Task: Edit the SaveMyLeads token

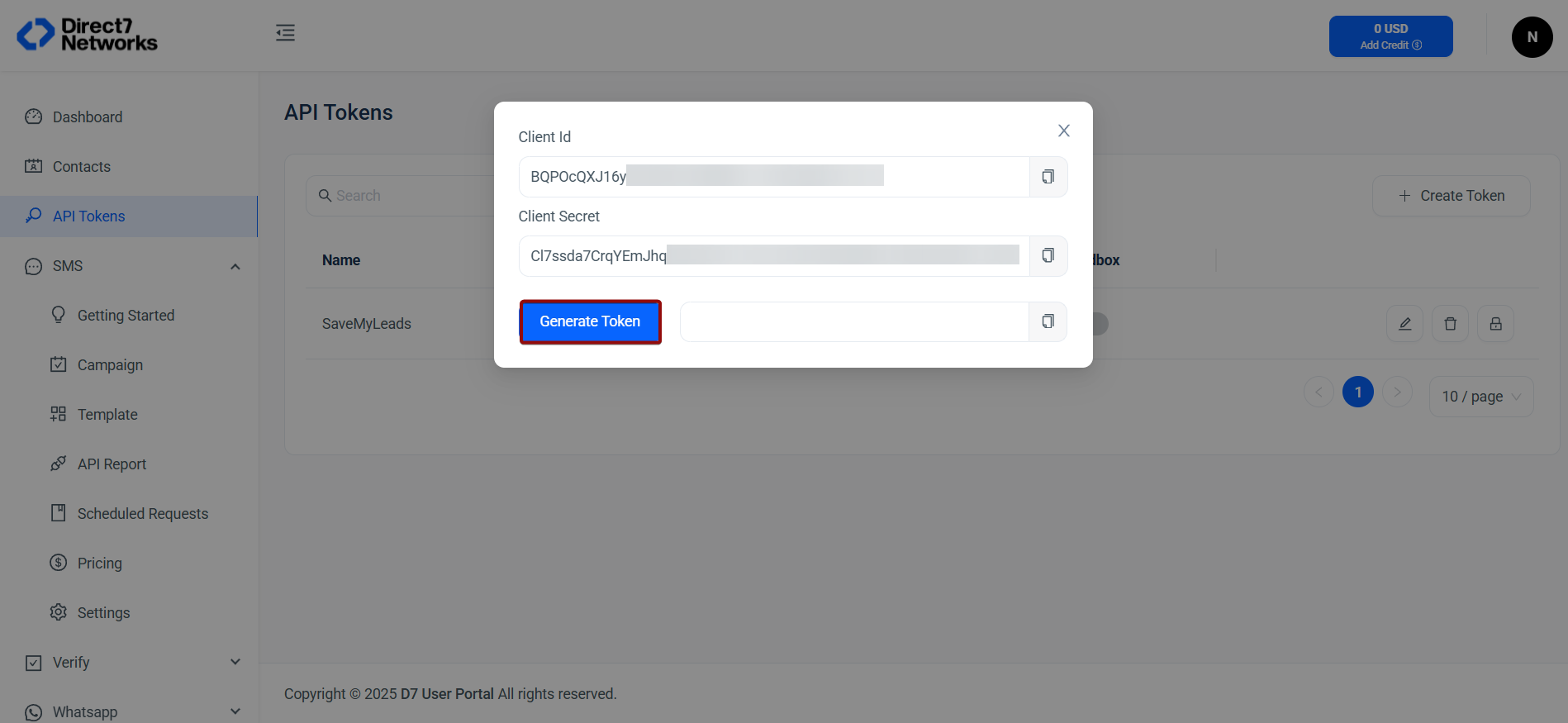Action: click(1404, 324)
